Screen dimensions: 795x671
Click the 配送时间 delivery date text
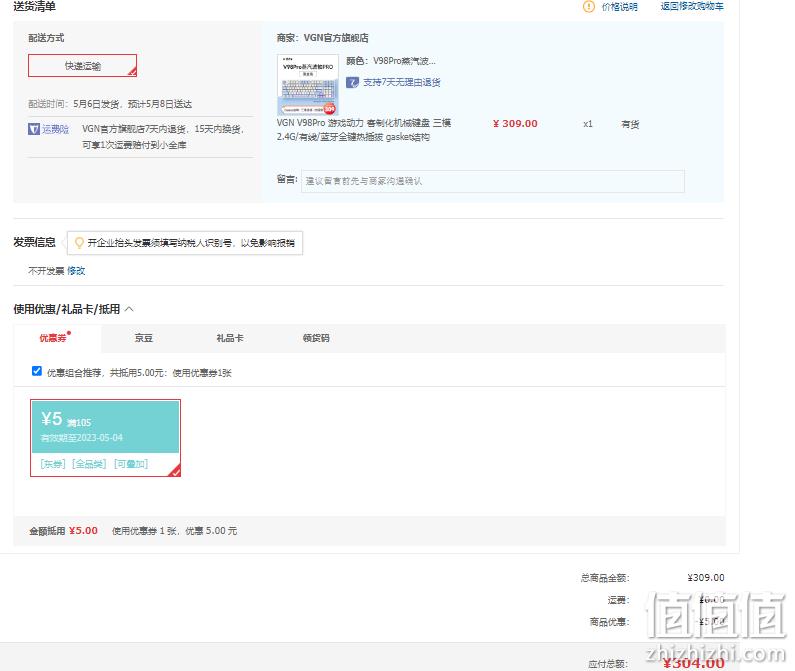(x=110, y=104)
